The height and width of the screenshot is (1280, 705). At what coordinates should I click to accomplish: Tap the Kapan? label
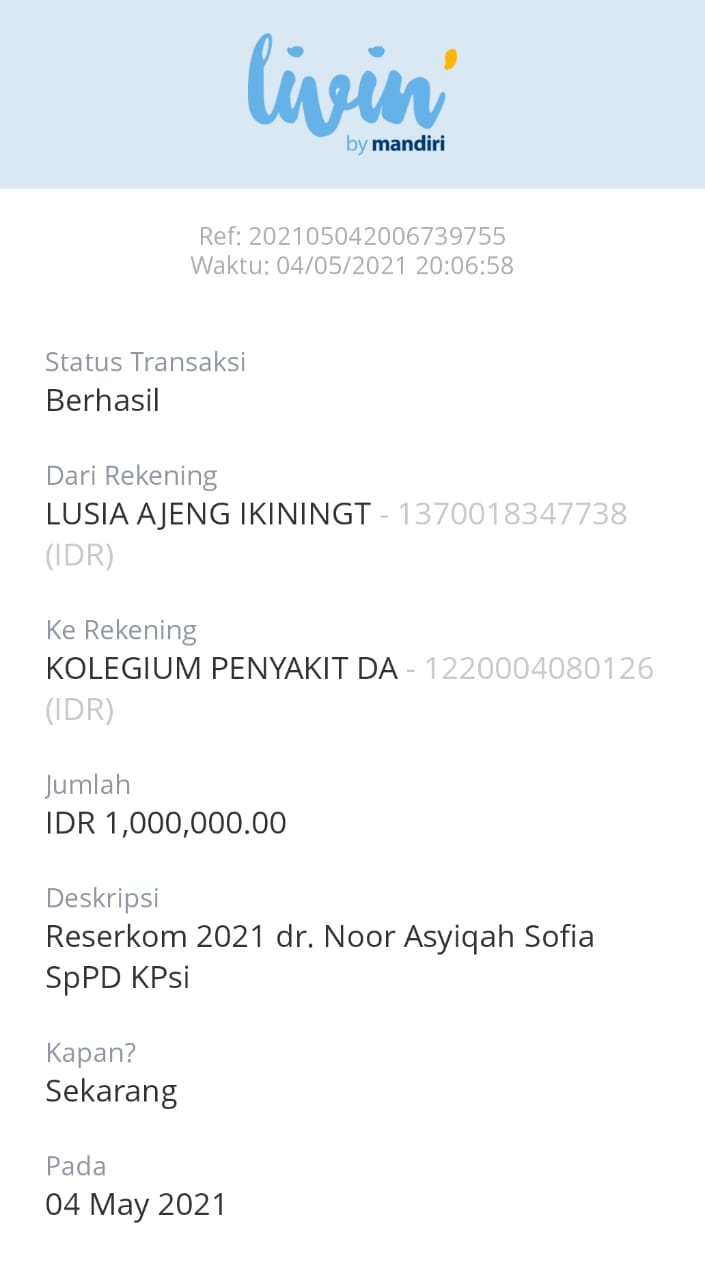point(91,1052)
